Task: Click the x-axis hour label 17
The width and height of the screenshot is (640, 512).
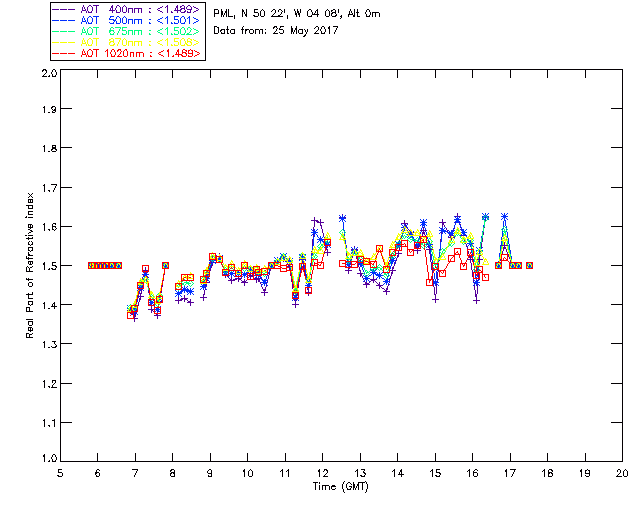Action: (510, 473)
